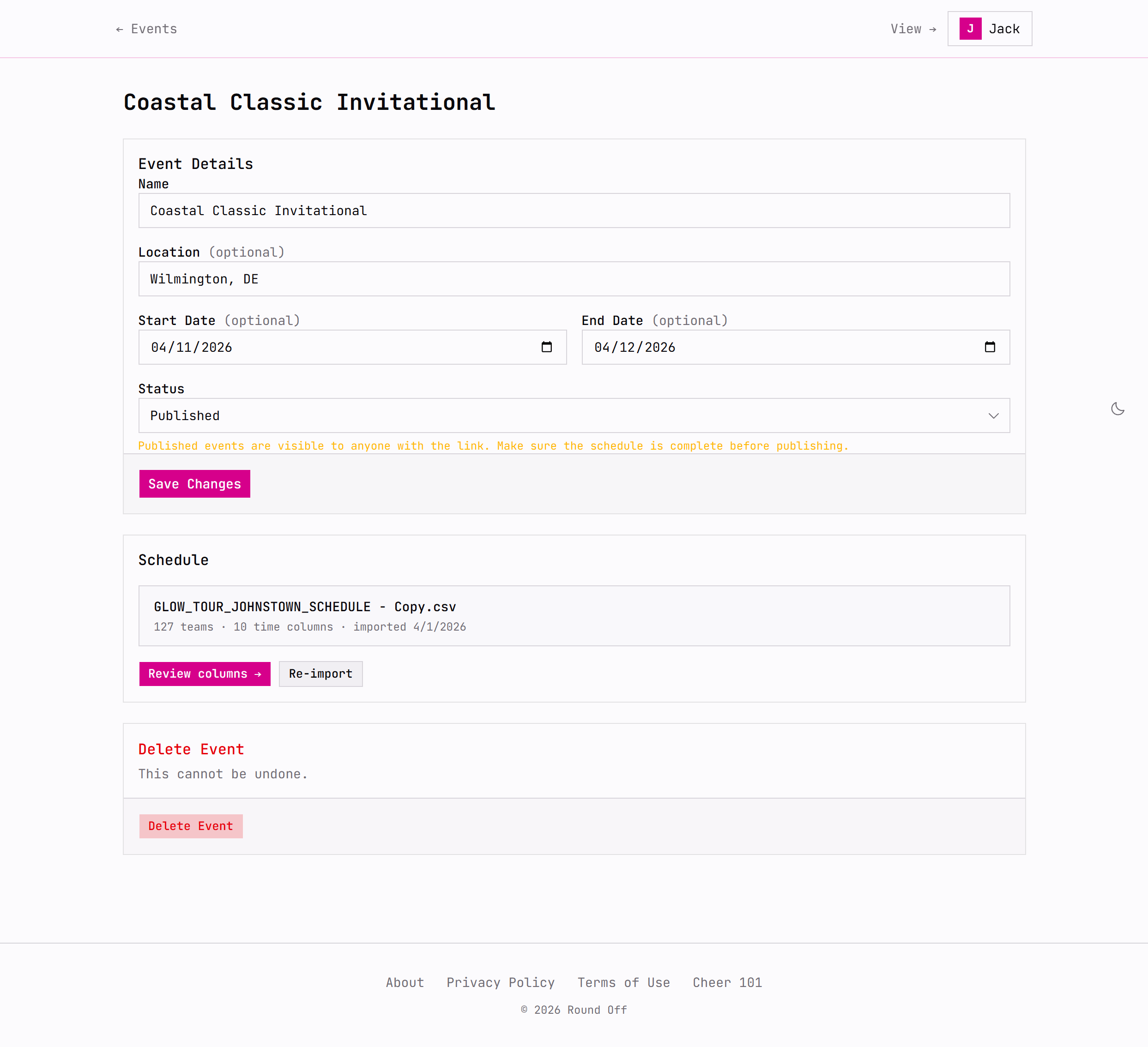Image resolution: width=1148 pixels, height=1047 pixels.
Task: Toggle dark mode with the moon icon
Action: 1117,409
